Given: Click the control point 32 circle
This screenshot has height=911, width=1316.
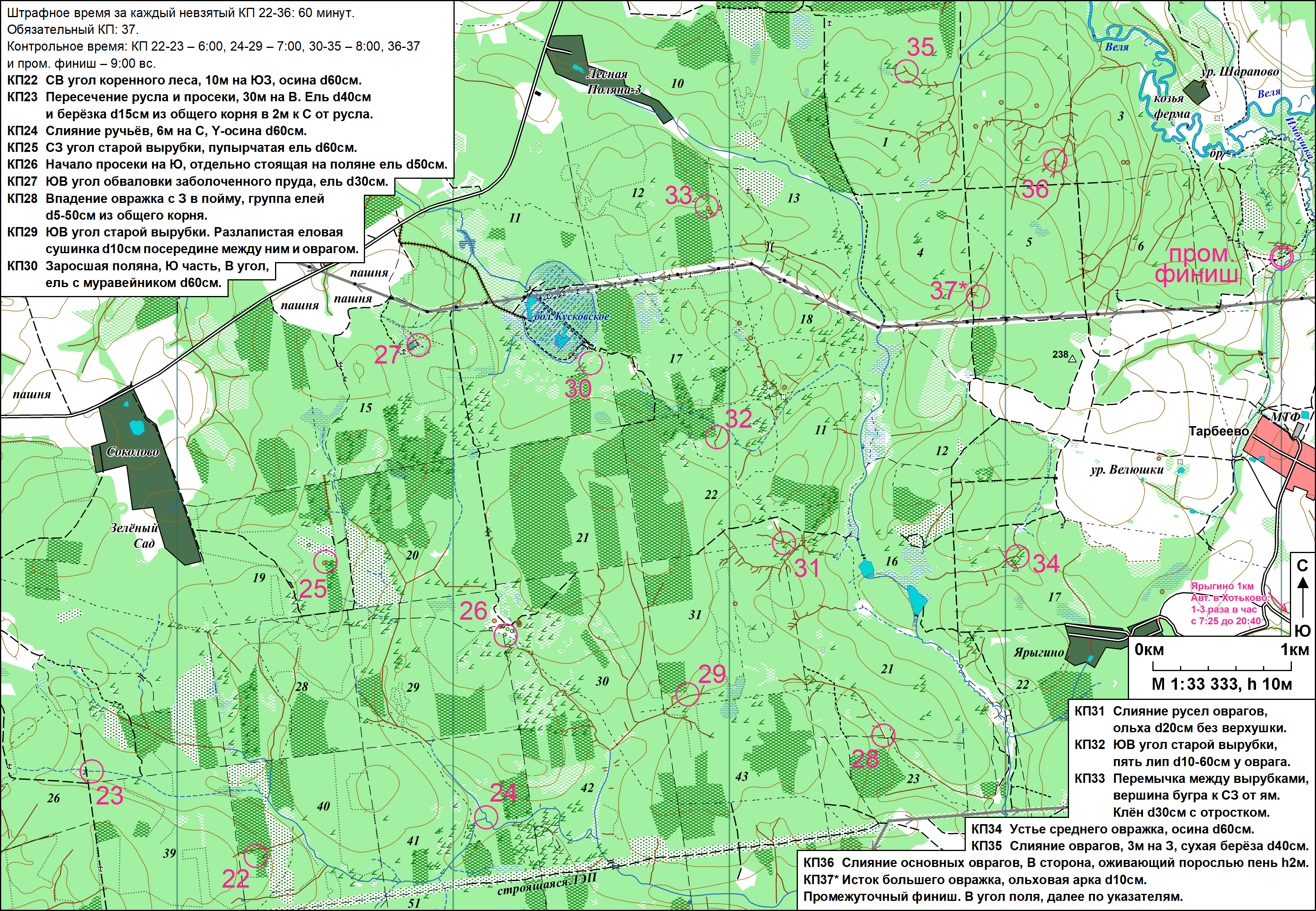Looking at the screenshot, I should (x=716, y=438).
